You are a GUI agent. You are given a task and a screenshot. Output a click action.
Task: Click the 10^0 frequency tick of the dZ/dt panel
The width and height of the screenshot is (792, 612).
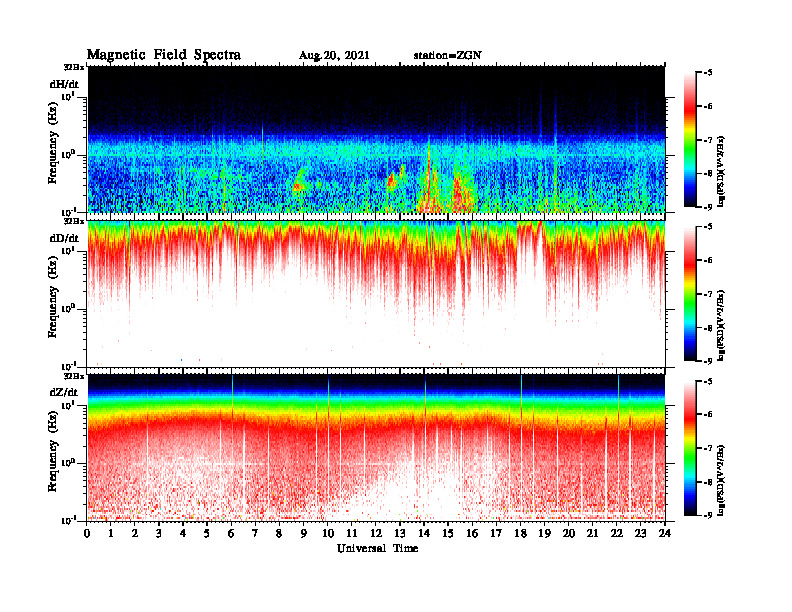click(68, 462)
